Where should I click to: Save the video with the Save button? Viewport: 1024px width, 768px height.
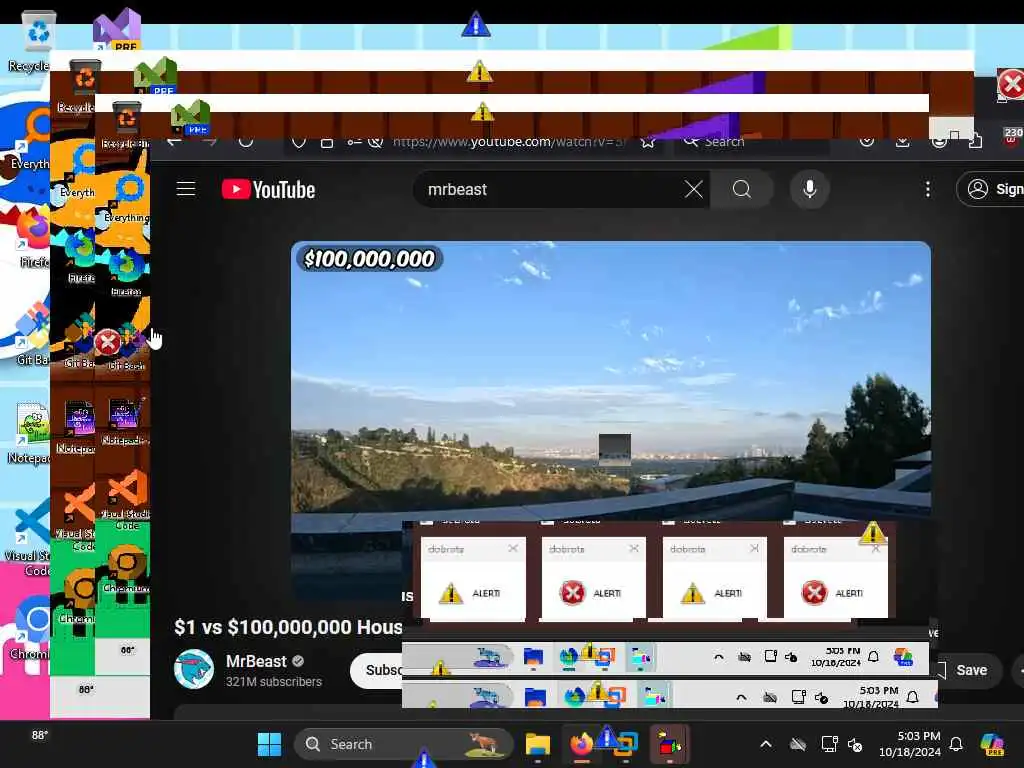point(970,670)
